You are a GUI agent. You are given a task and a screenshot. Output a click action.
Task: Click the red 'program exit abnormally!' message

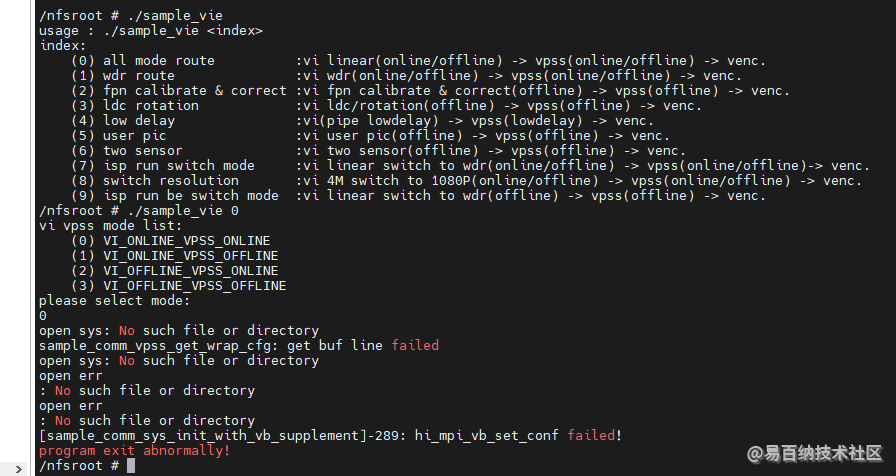click(134, 451)
